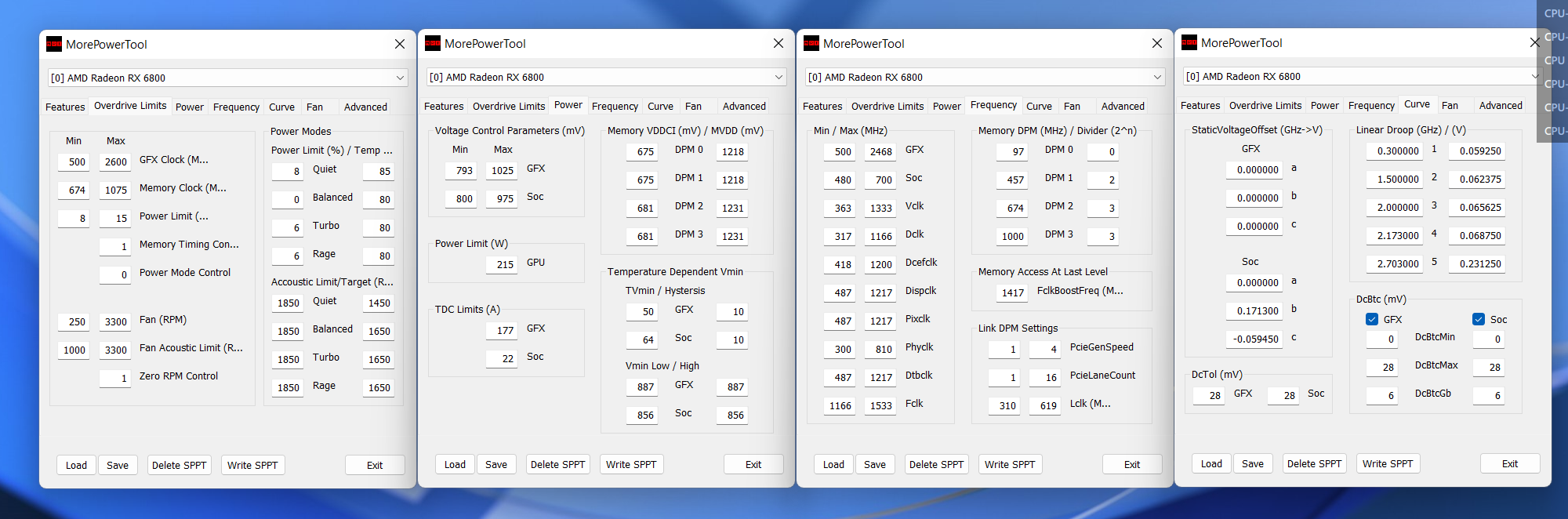Edit Fclk max field 1533
1568x519 pixels.
click(880, 405)
